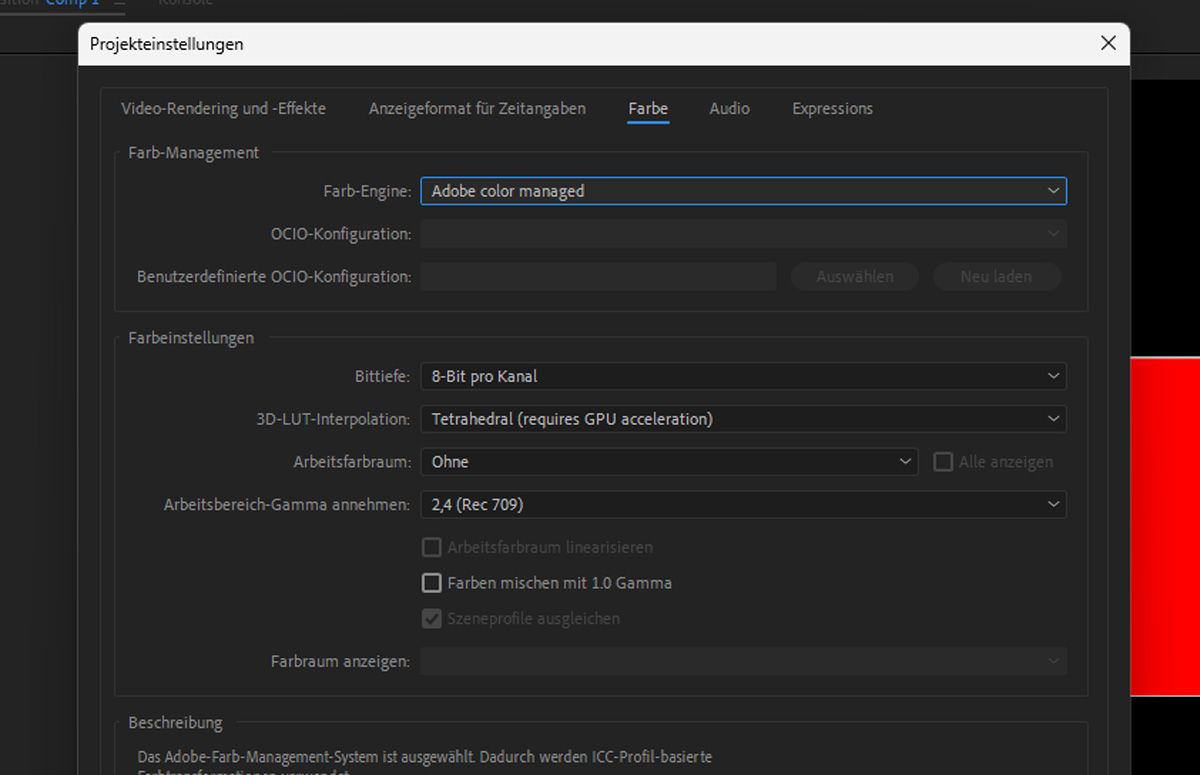
Task: Click the Auswählen button
Action: 854,276
